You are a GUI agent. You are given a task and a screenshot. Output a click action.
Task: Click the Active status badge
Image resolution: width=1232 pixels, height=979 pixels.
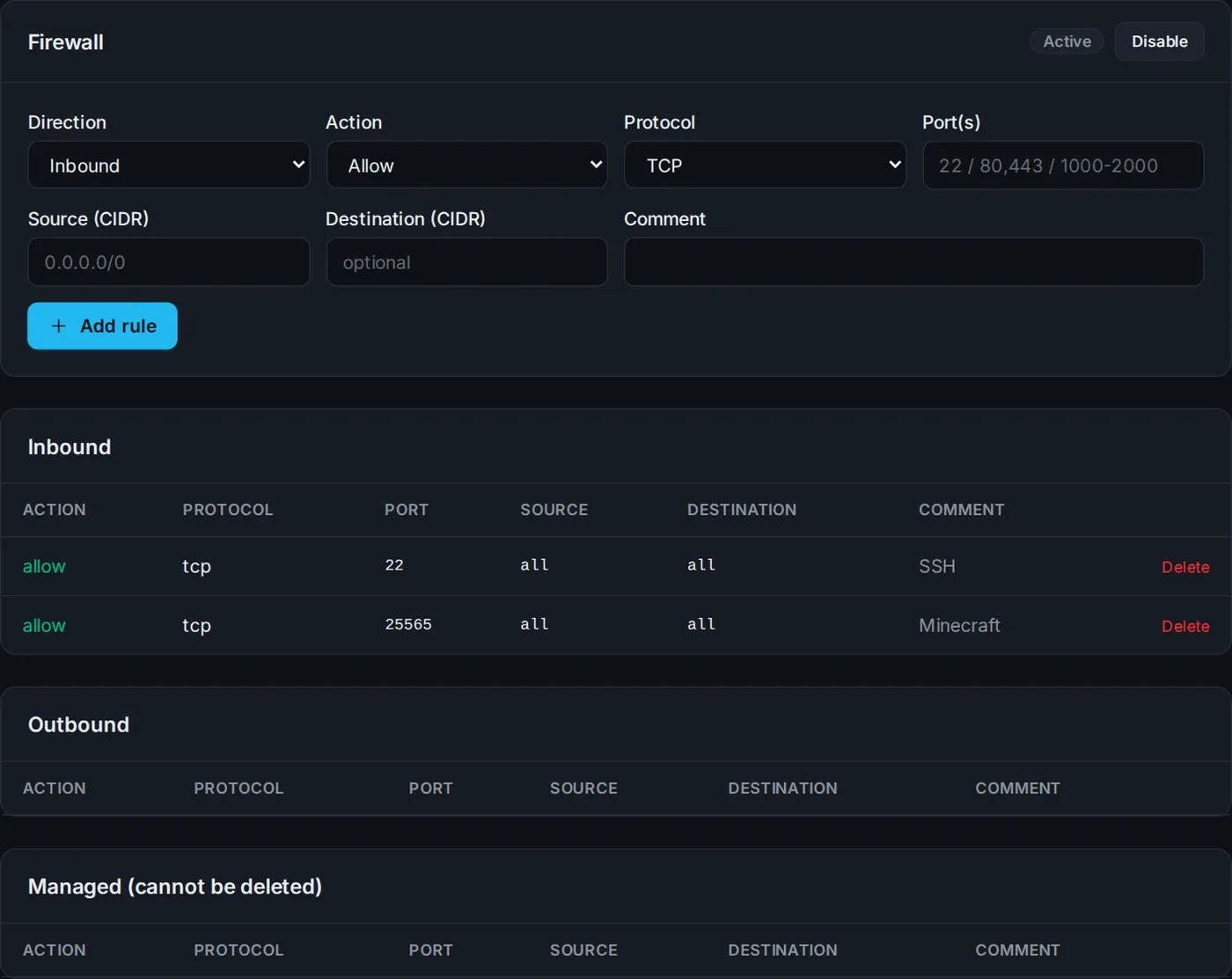coord(1067,41)
